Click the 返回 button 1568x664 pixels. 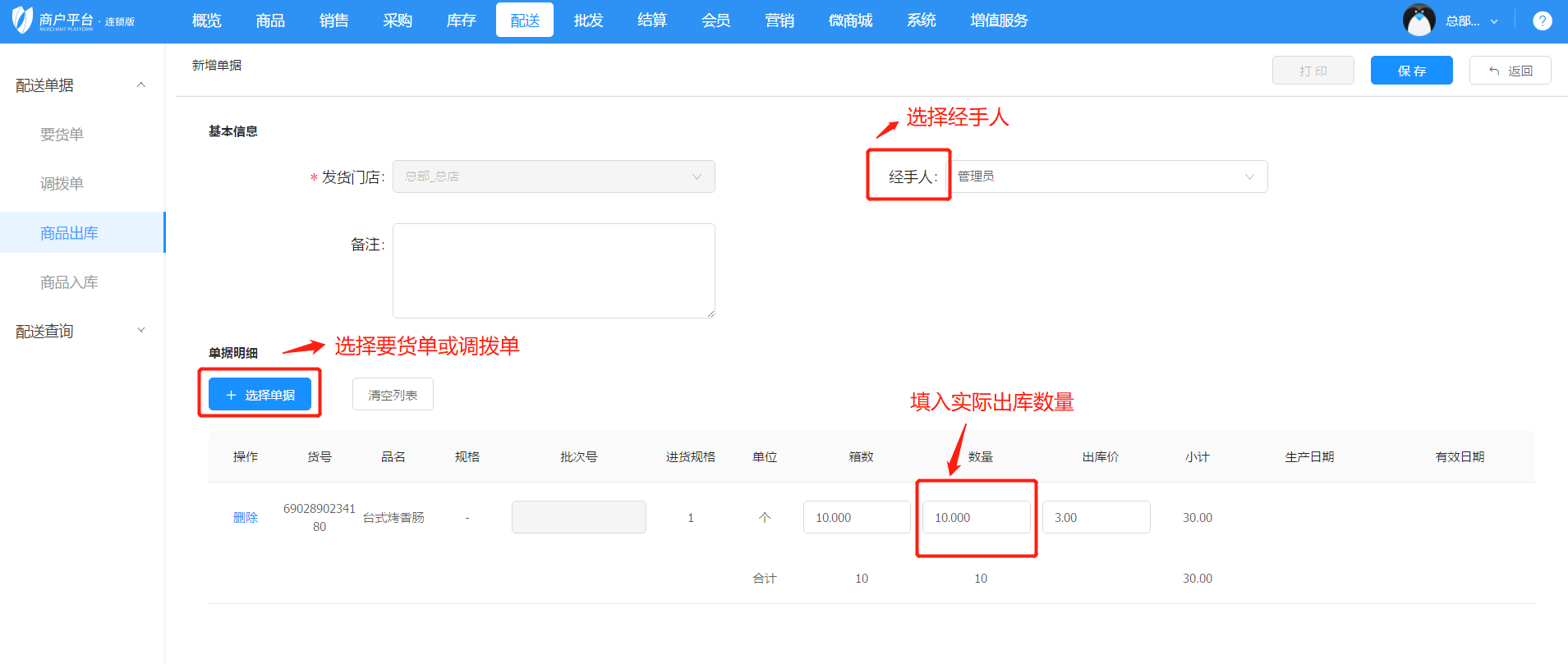1510,71
